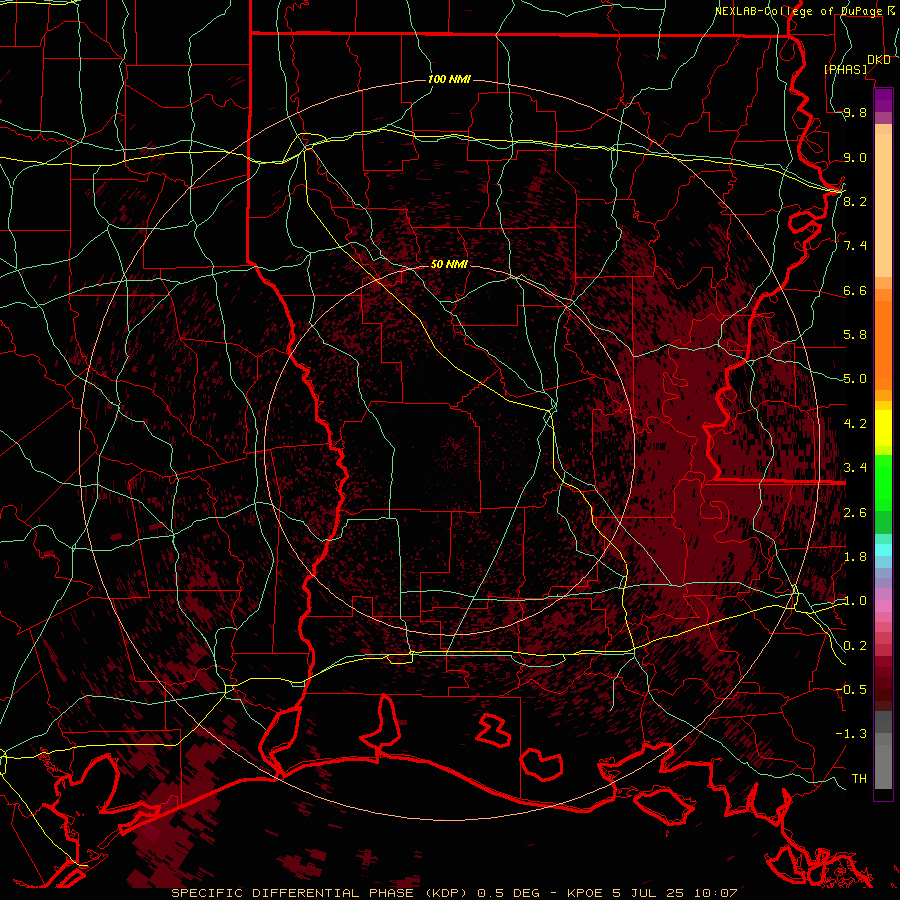Click the 9.8 value on color scale
The width and height of the screenshot is (900, 900).
tap(855, 112)
